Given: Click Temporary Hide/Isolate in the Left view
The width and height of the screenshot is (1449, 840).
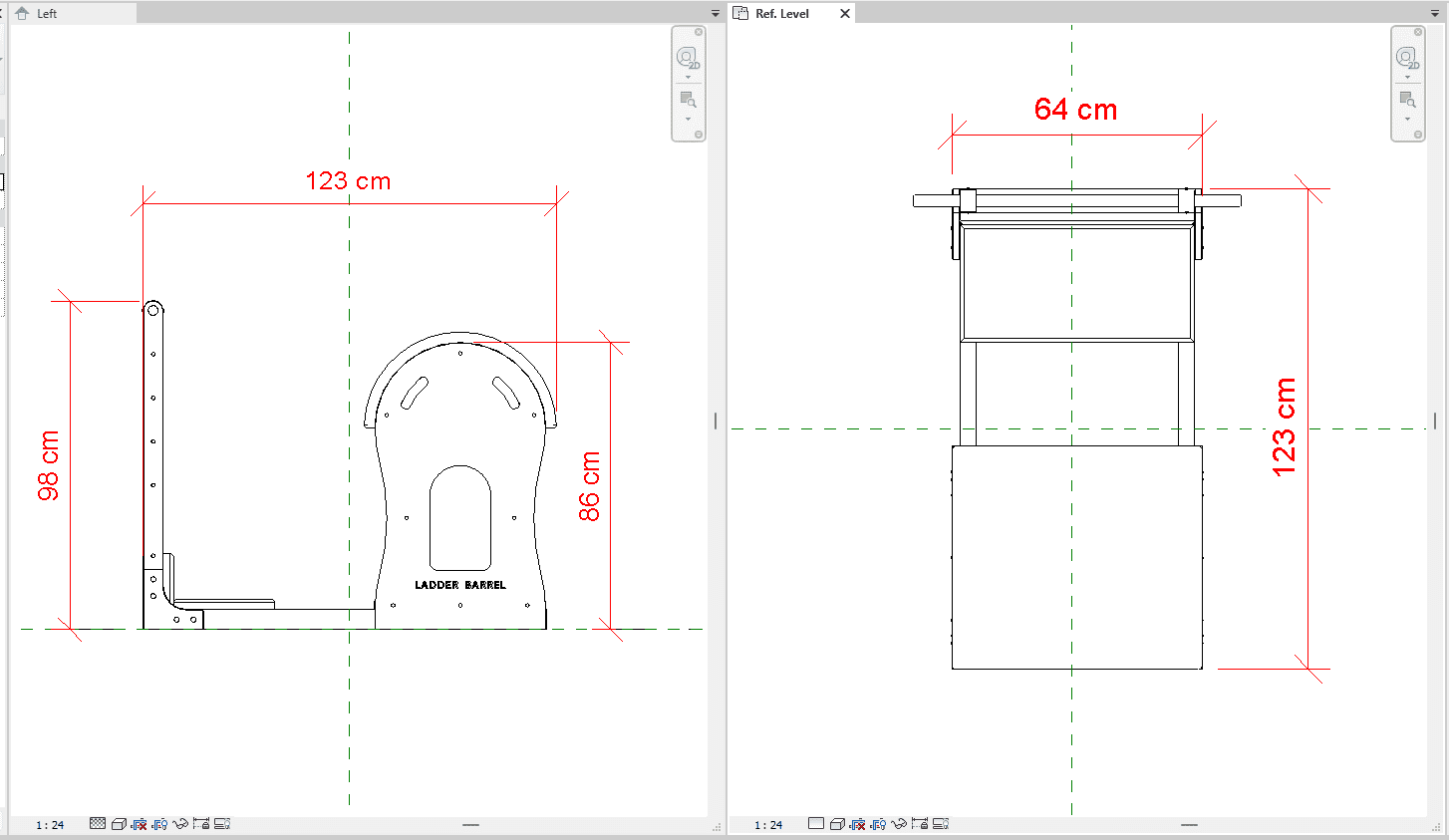Looking at the screenshot, I should pyautogui.click(x=180, y=824).
